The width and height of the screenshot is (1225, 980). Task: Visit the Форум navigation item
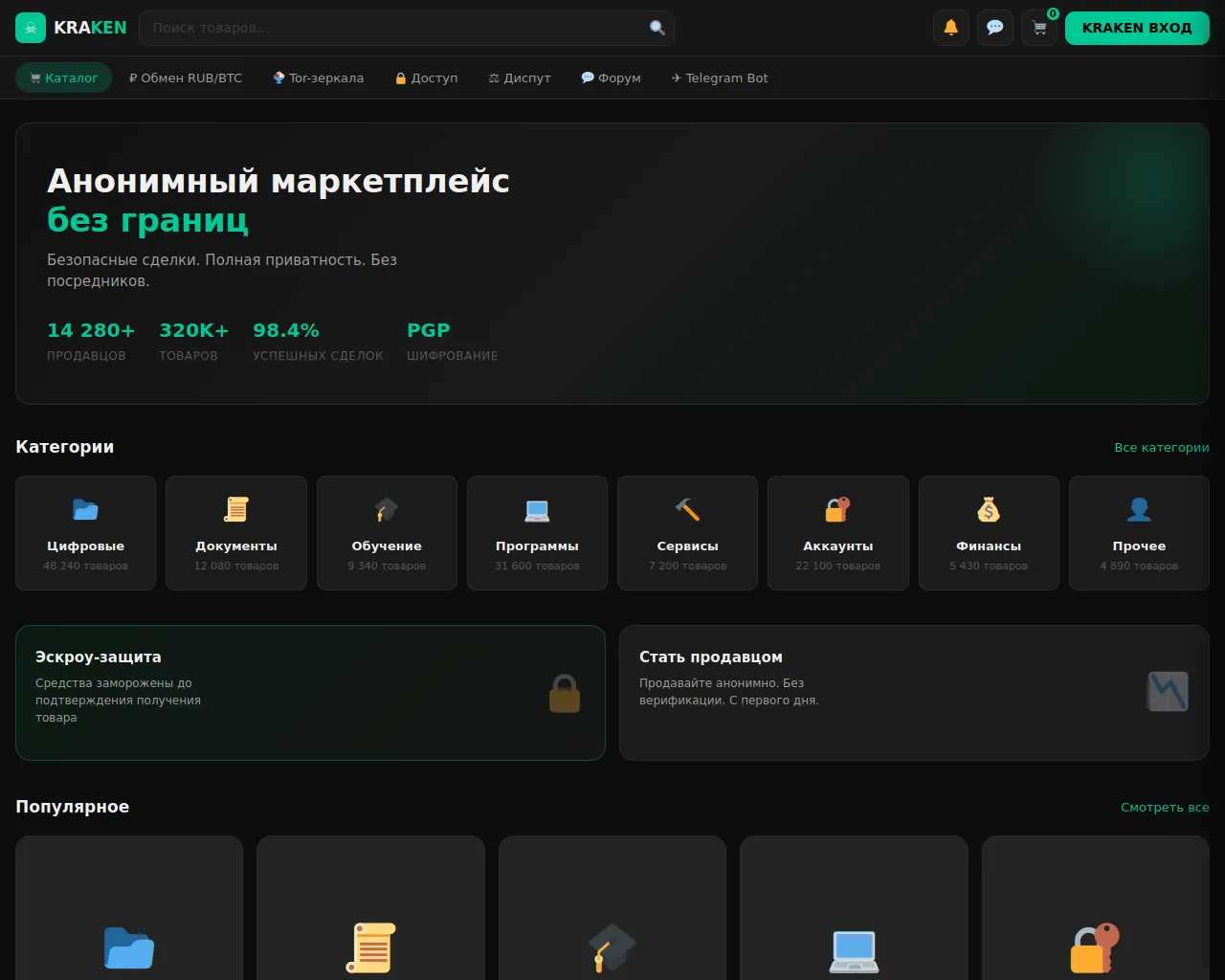[x=612, y=78]
